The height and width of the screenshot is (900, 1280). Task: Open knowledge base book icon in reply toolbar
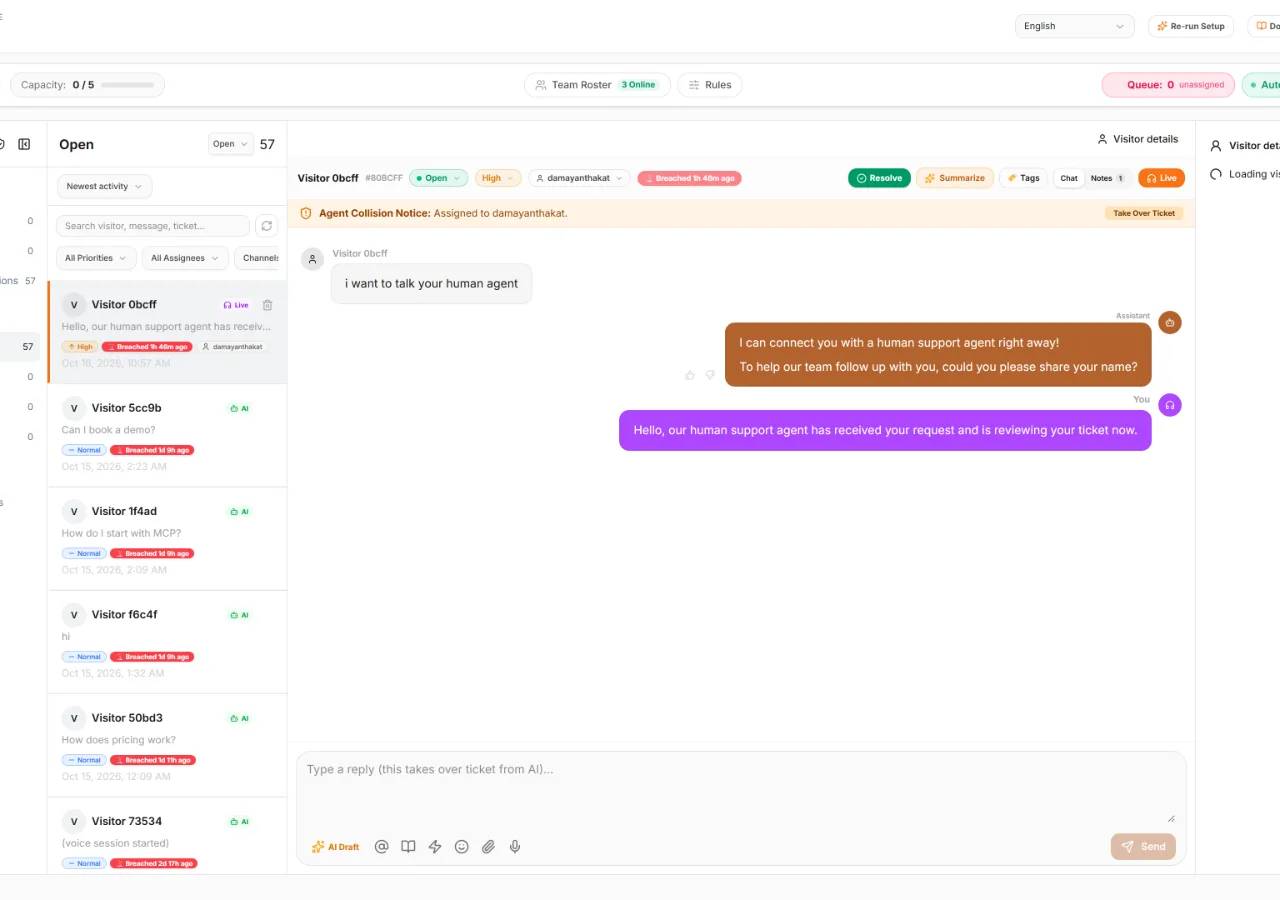pyautogui.click(x=408, y=846)
